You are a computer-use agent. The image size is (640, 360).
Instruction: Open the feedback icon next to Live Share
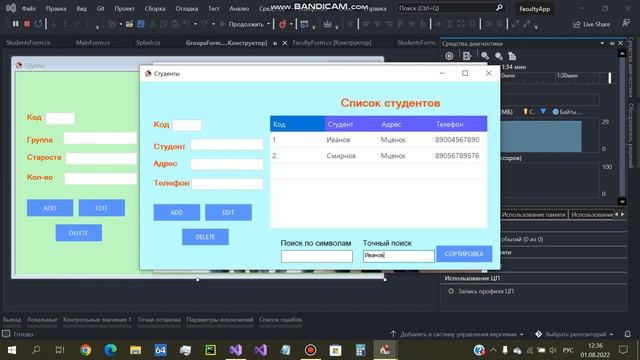626,24
